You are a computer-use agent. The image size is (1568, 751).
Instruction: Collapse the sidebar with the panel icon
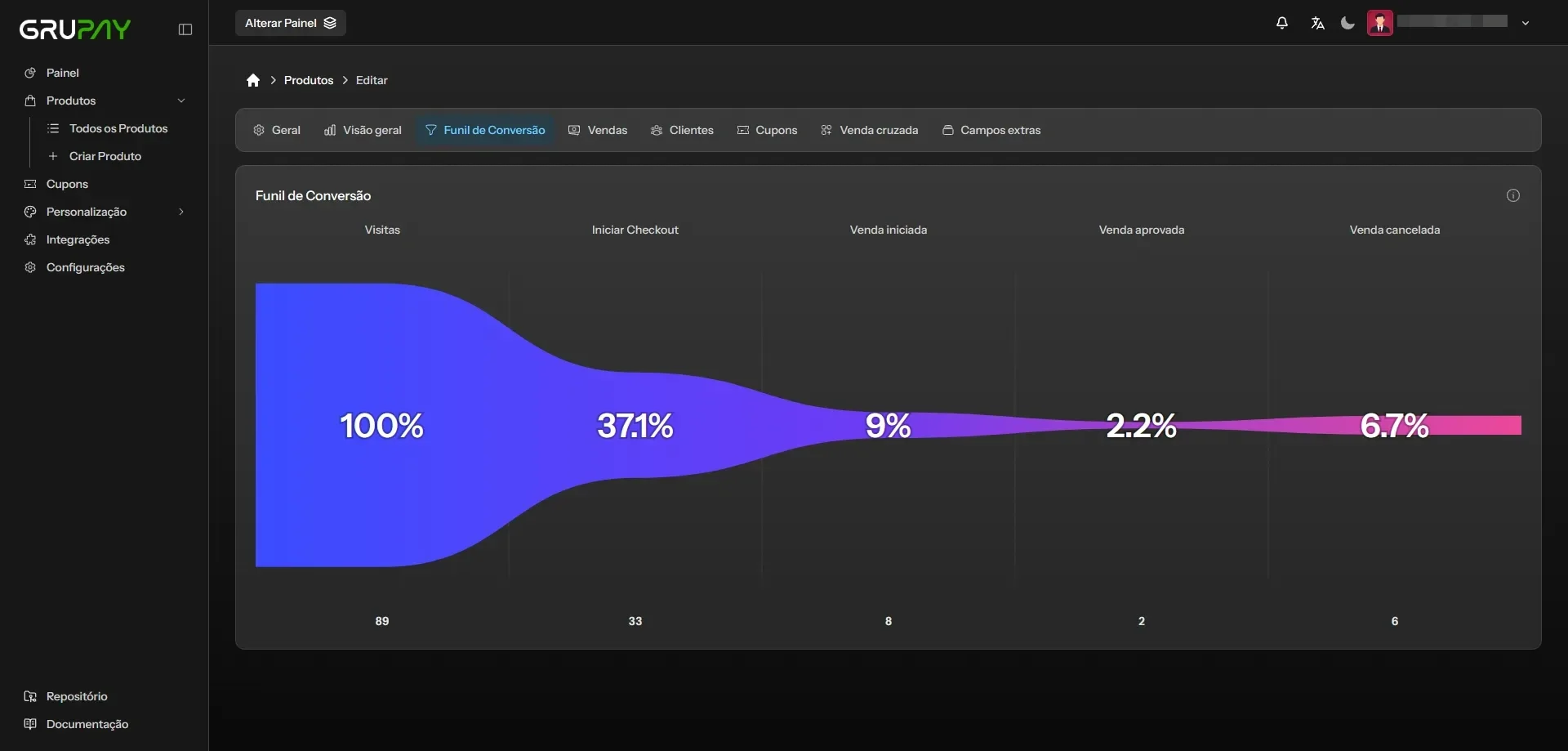185,29
